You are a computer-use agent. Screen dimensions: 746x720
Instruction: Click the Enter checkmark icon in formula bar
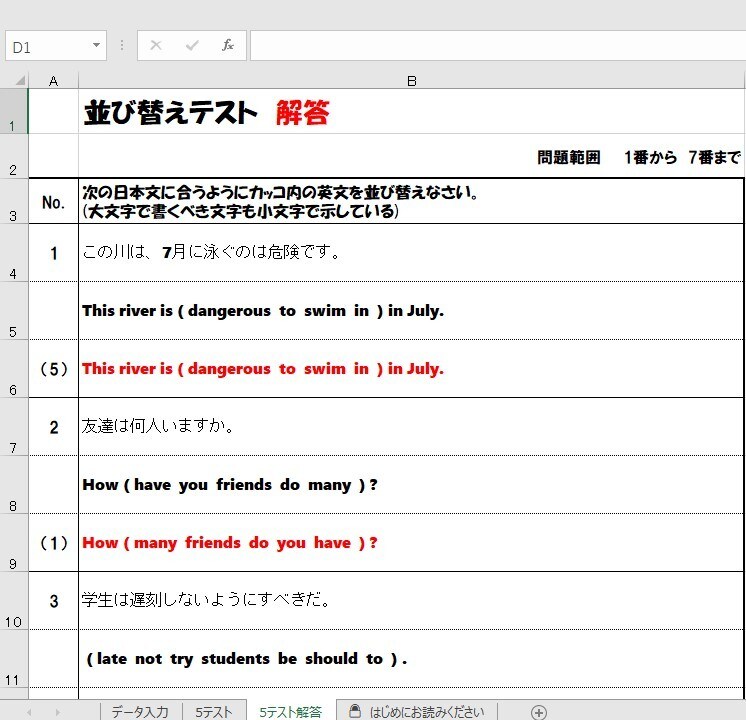tap(192, 46)
